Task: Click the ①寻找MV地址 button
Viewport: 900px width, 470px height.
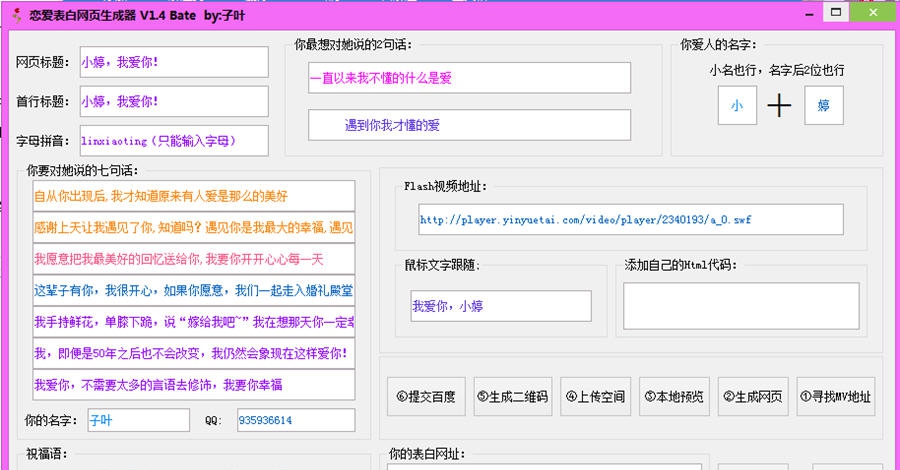Action: [836, 397]
